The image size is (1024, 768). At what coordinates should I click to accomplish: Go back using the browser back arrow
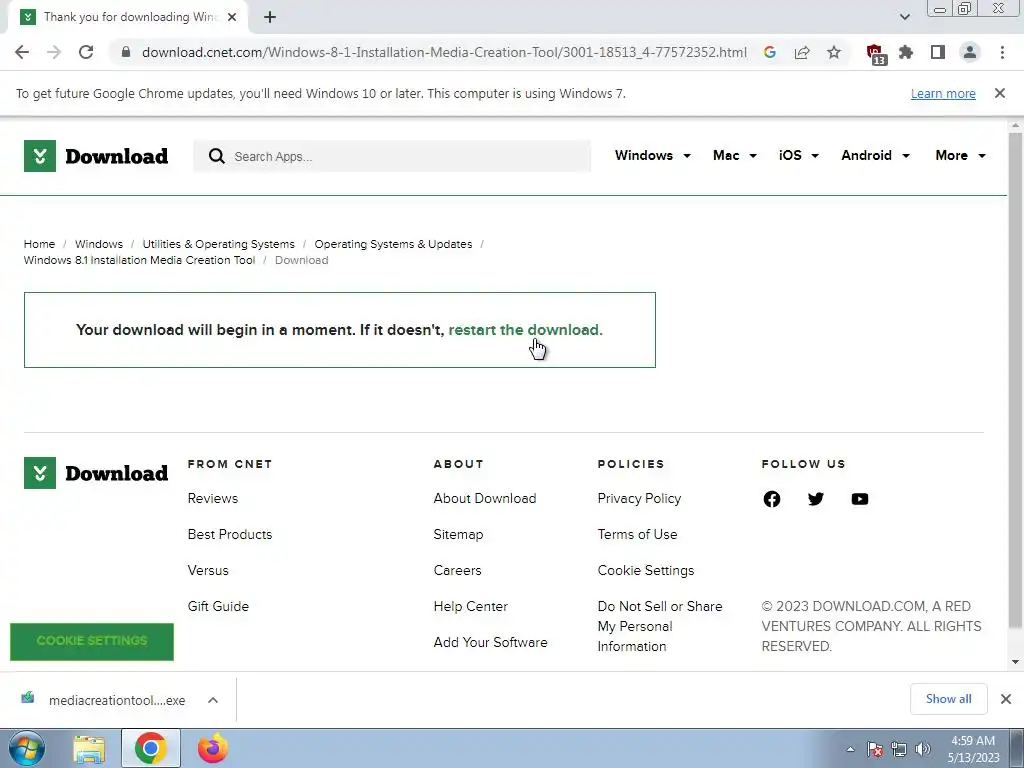point(22,52)
